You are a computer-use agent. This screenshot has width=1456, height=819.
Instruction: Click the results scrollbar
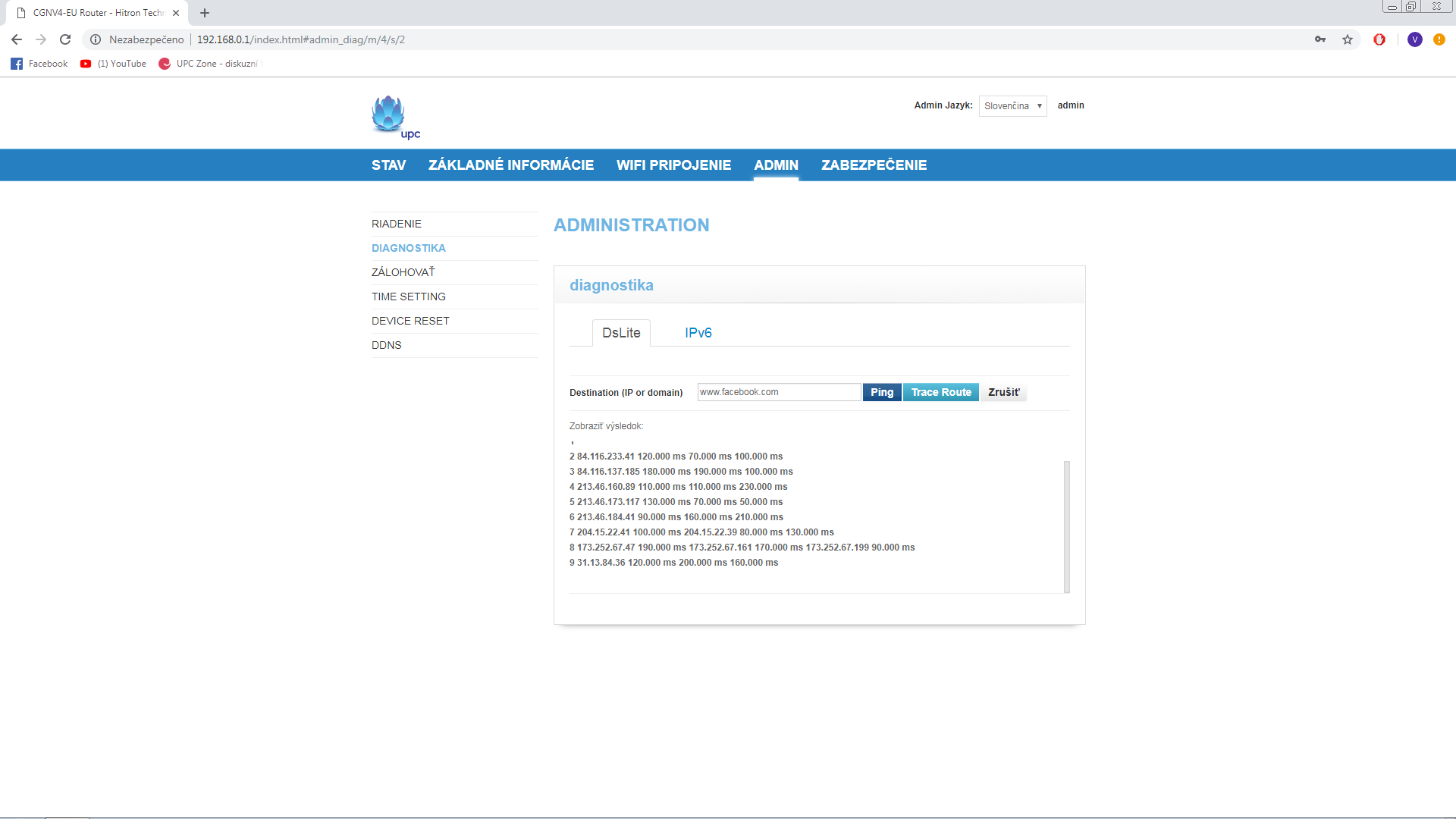(x=1067, y=526)
